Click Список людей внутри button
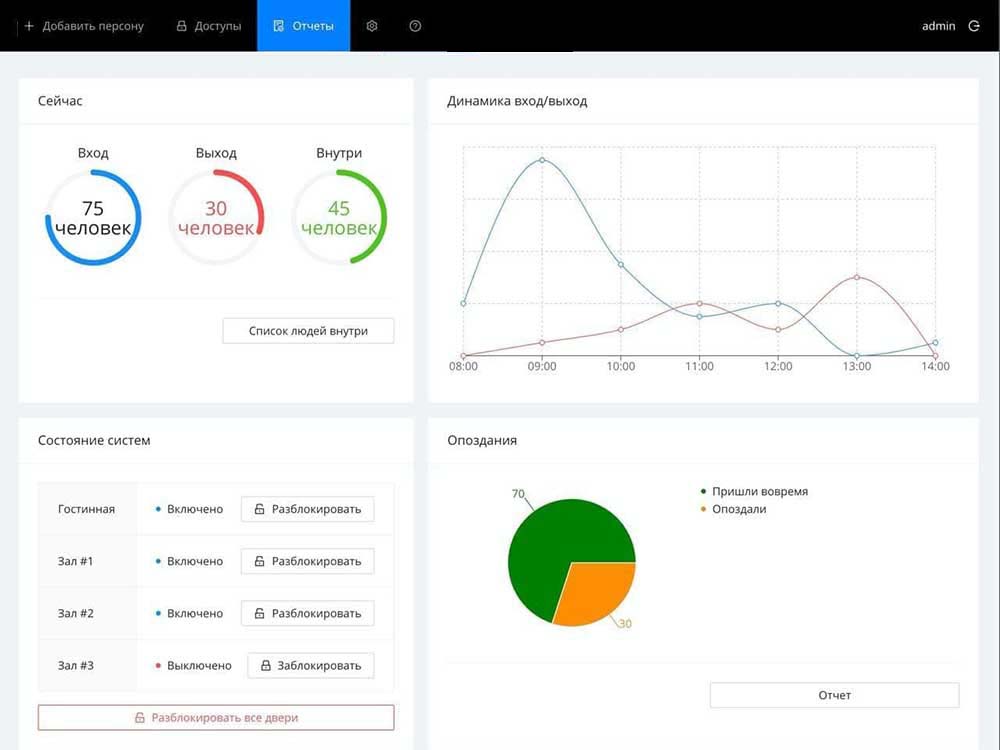The image size is (1000, 750). tap(308, 331)
